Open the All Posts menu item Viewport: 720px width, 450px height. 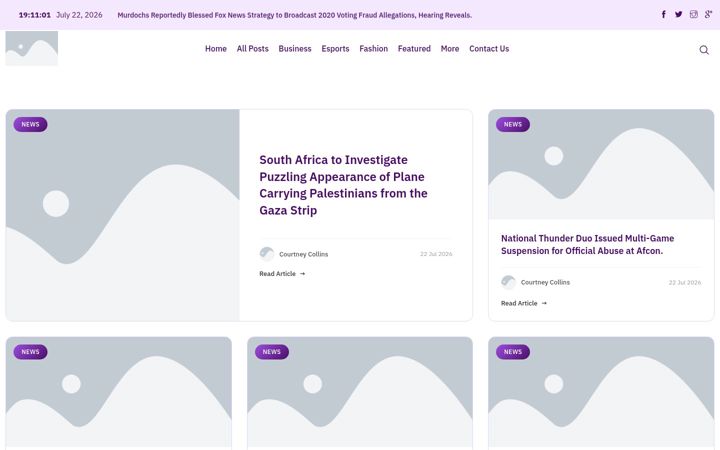[x=253, y=49]
